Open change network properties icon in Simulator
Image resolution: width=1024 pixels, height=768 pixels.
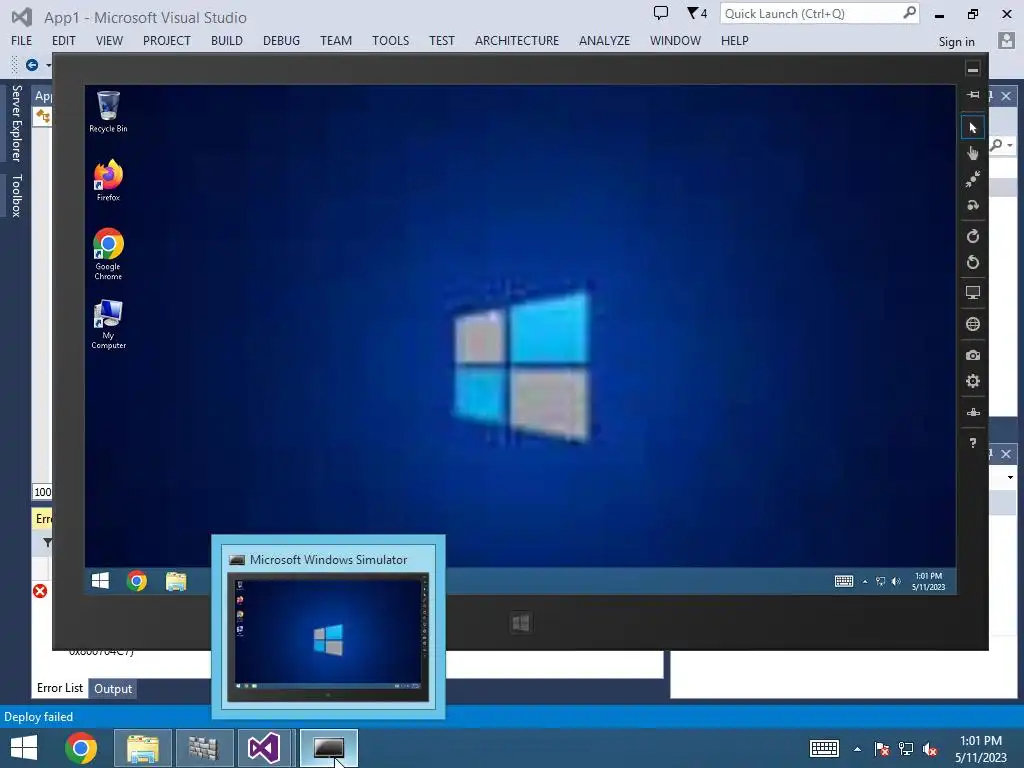[972, 412]
